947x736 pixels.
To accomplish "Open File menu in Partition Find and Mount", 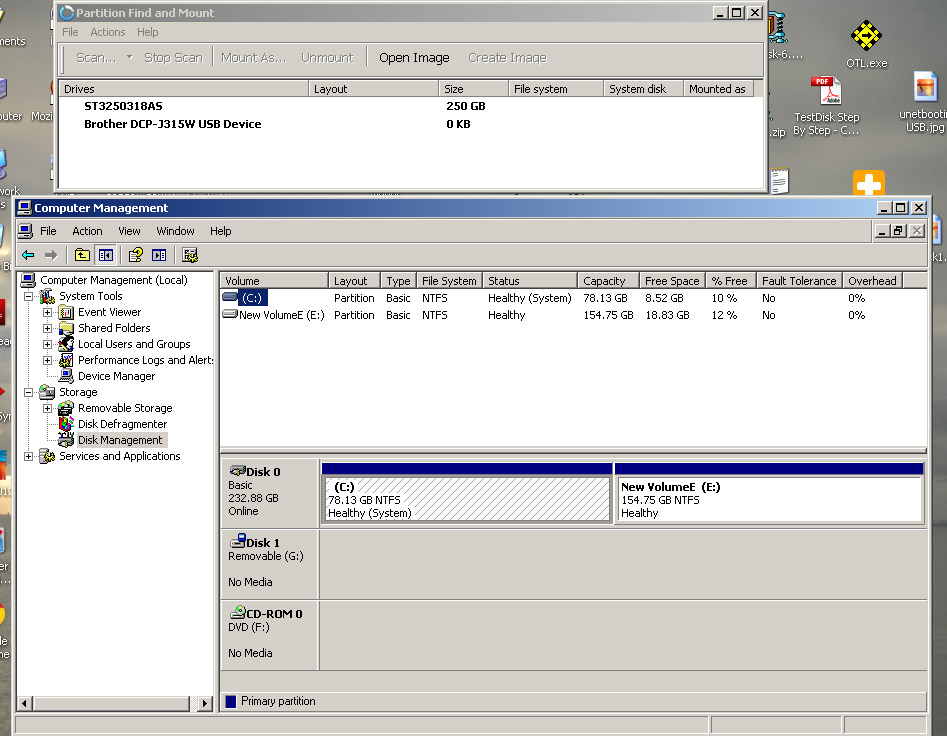I will tap(70, 32).
